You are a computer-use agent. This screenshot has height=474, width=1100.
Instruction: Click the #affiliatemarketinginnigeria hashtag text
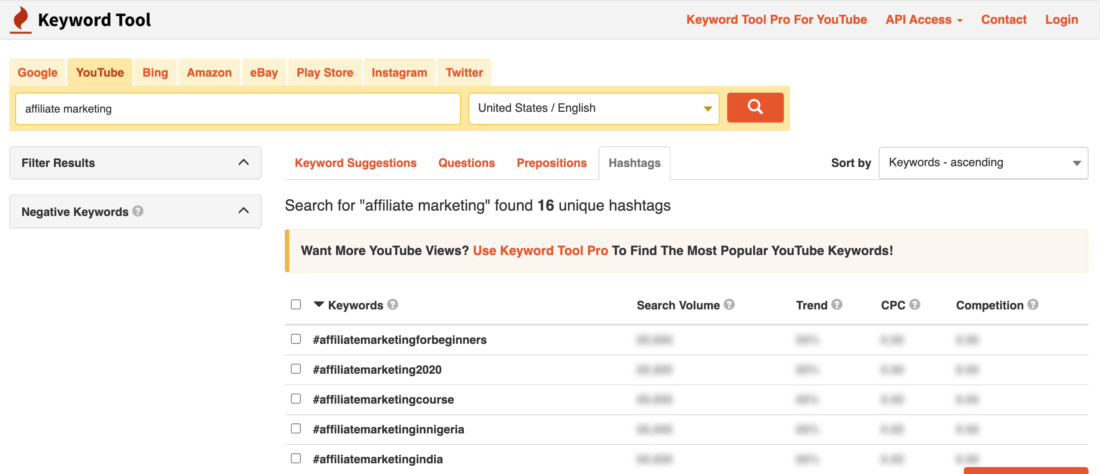click(389, 429)
